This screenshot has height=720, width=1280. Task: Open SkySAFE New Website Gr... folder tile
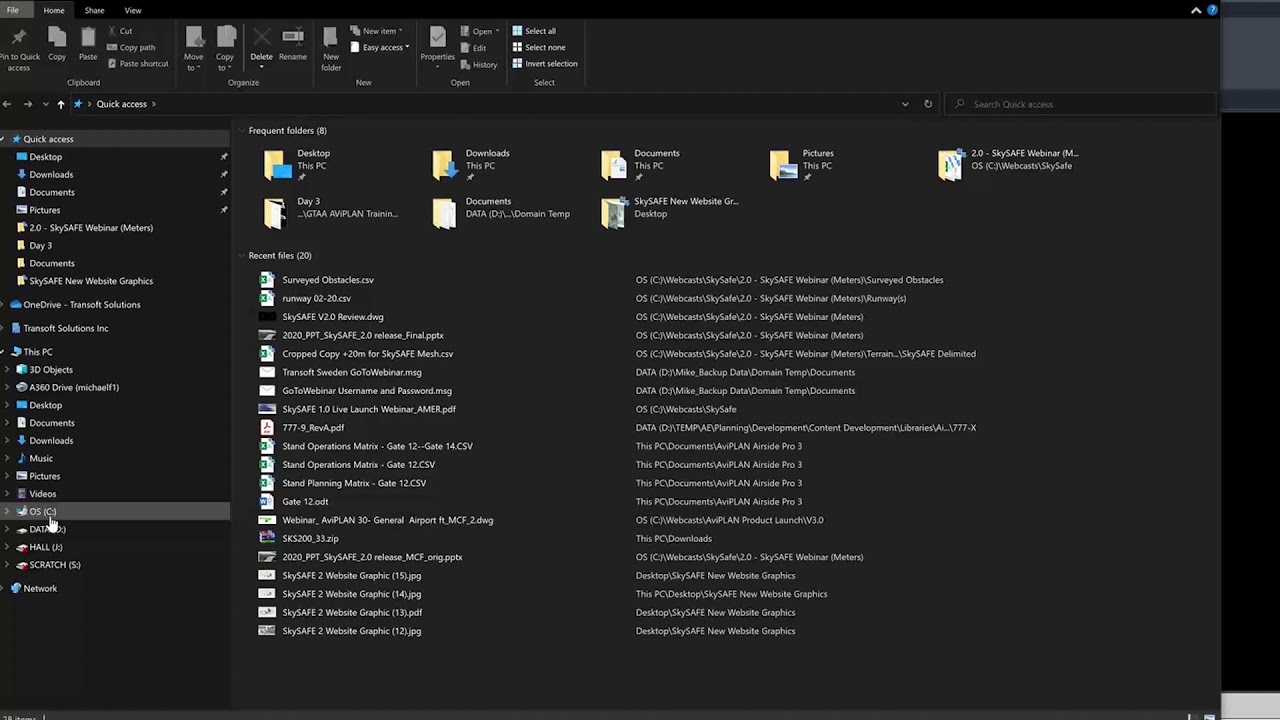coord(670,212)
